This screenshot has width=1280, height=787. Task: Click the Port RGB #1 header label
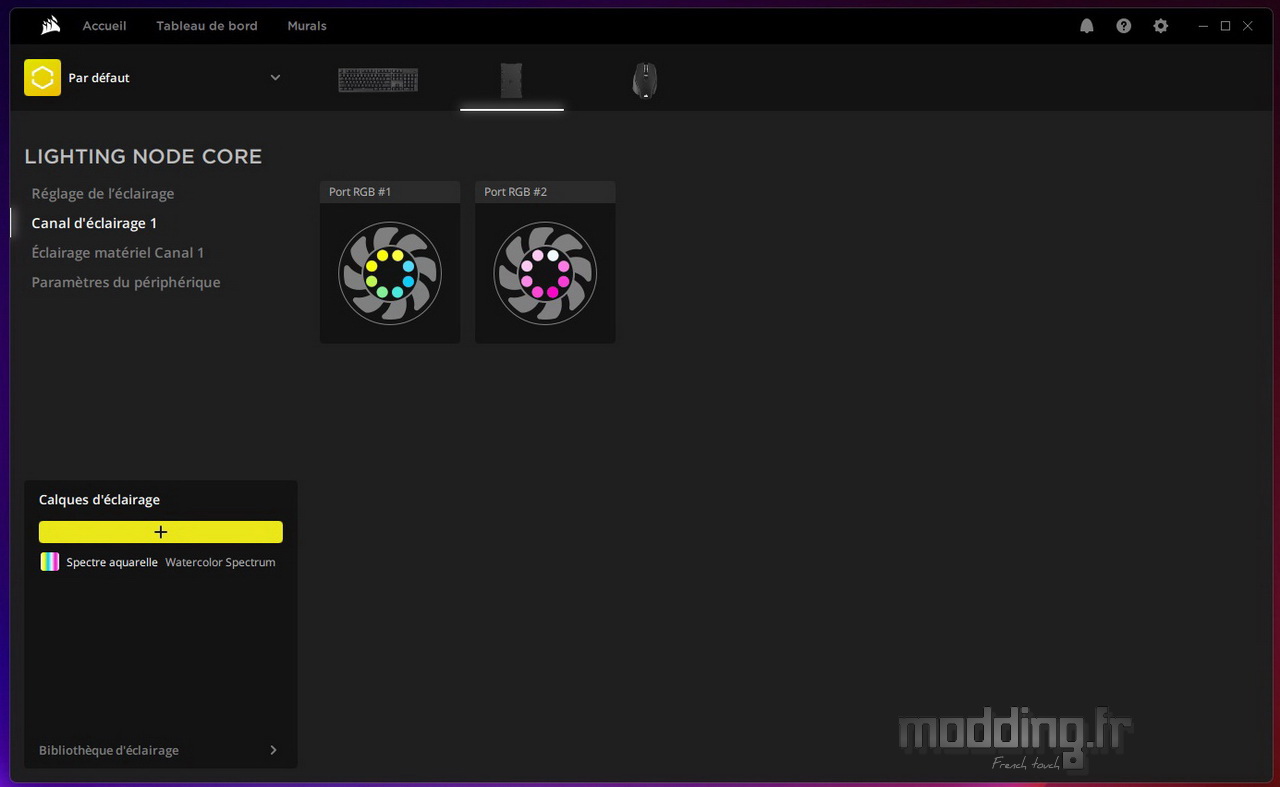pyautogui.click(x=360, y=192)
